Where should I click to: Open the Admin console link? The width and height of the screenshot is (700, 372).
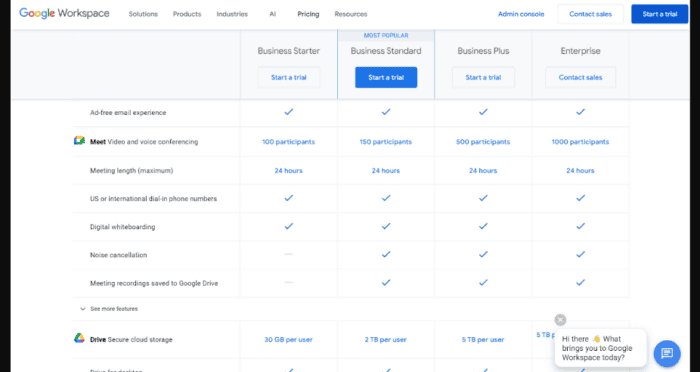(x=521, y=14)
